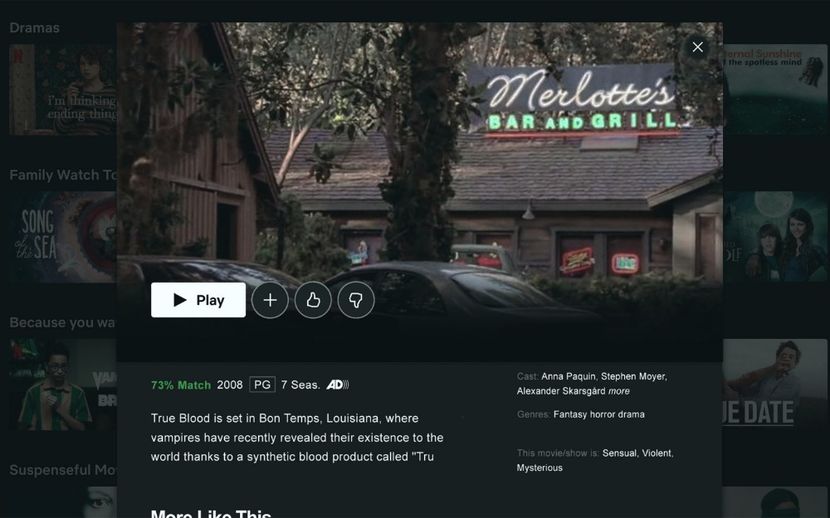Viewport: 830px width, 518px height.
Task: Open Eternal Sunshine of the Spotless Mind thumbnail
Action: pyautogui.click(x=774, y=89)
